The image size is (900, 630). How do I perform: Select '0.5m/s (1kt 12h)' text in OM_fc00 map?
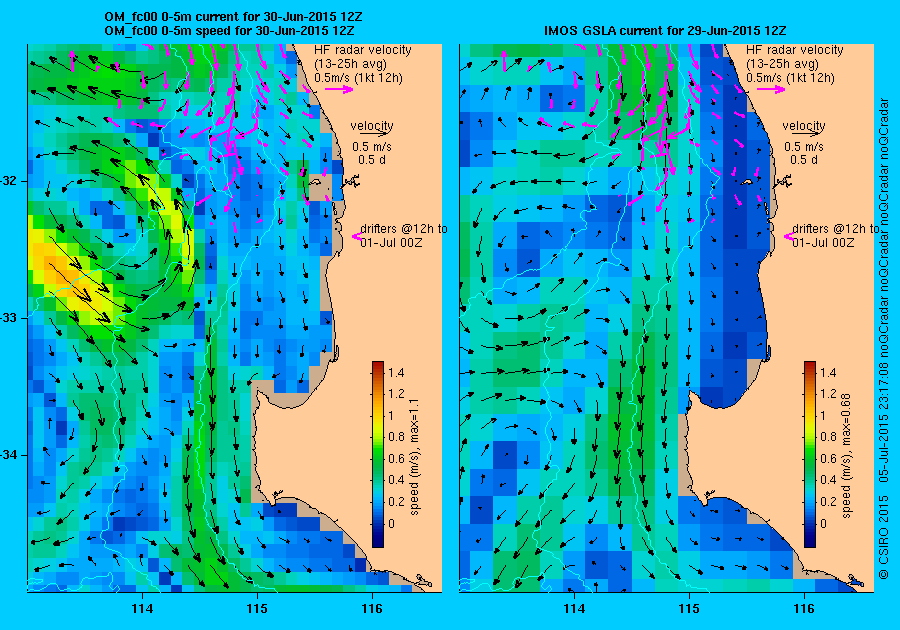tap(358, 78)
